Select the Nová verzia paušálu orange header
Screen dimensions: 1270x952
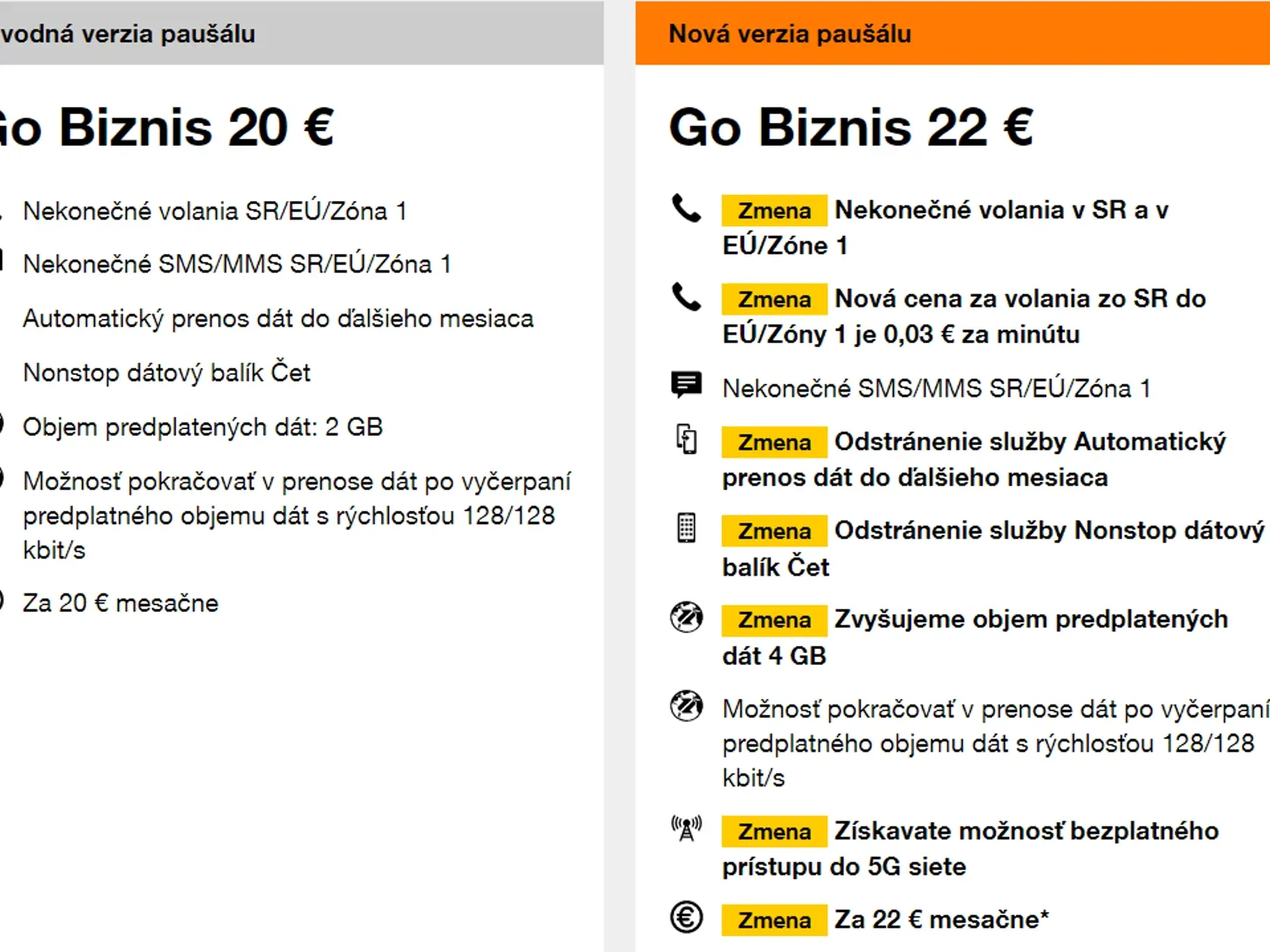point(952,33)
